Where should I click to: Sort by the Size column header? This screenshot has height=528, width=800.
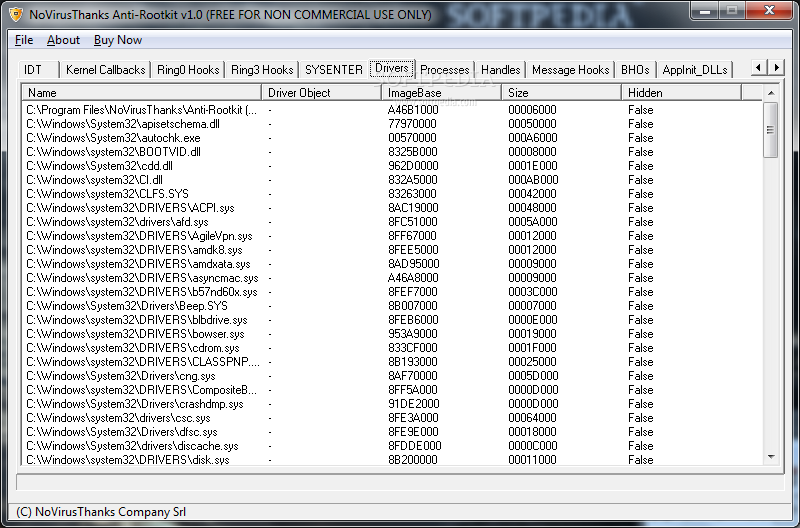(x=562, y=93)
